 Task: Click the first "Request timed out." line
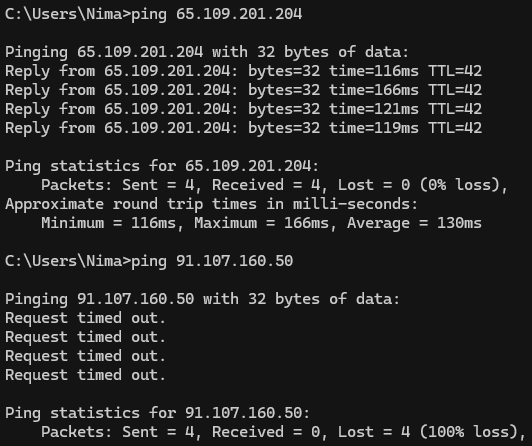85,318
